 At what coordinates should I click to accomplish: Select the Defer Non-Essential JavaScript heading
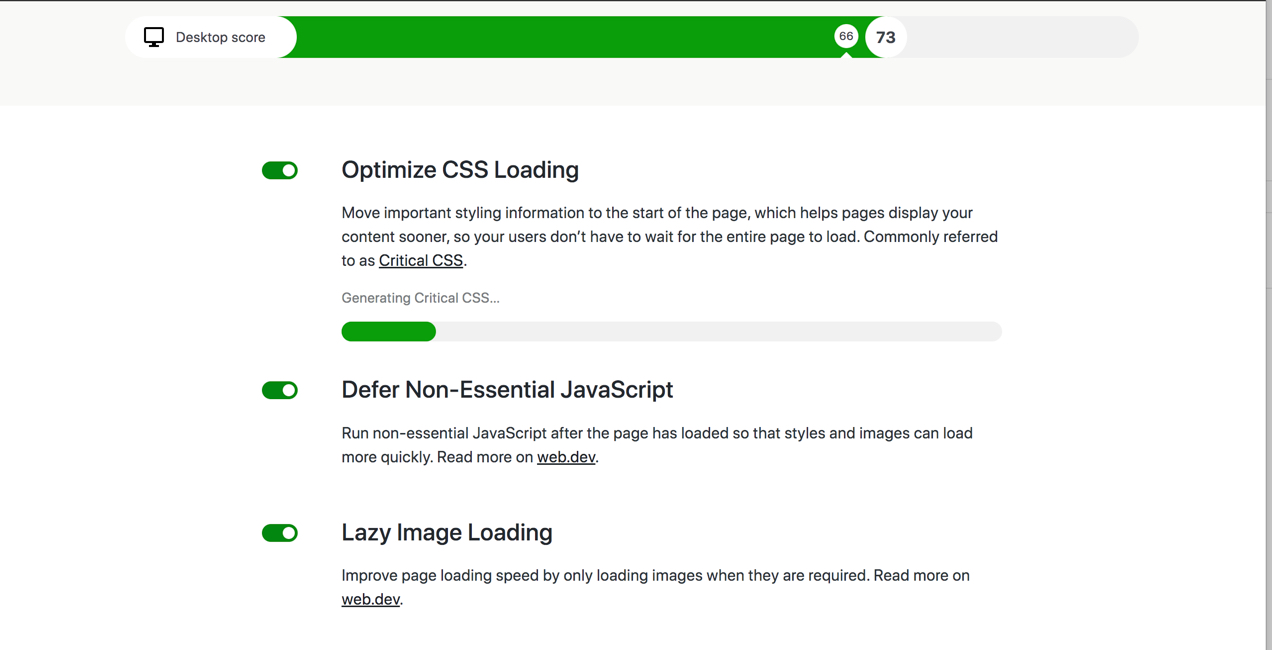coord(507,390)
